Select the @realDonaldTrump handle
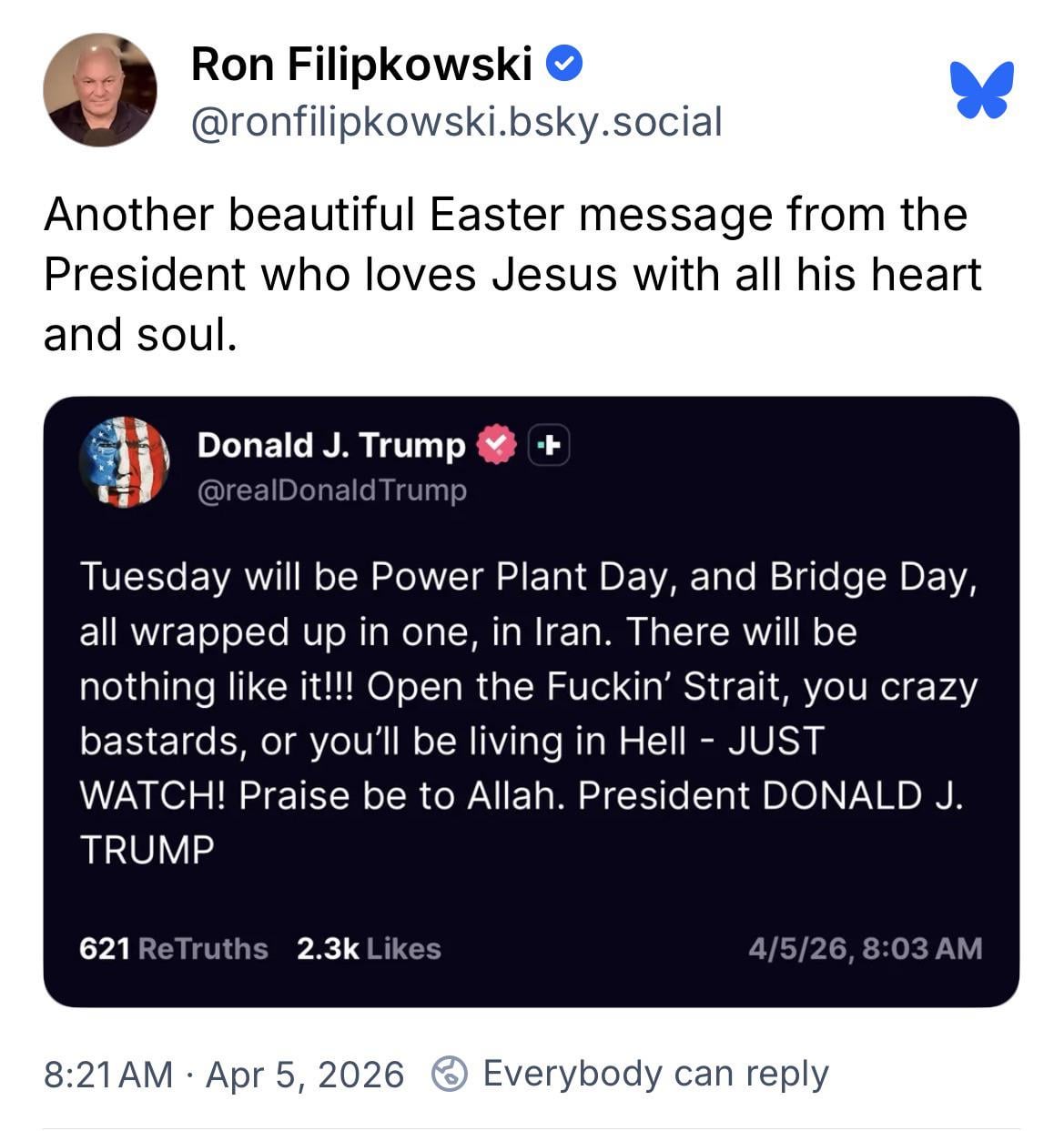The height and width of the screenshot is (1131, 1064). tap(331, 490)
